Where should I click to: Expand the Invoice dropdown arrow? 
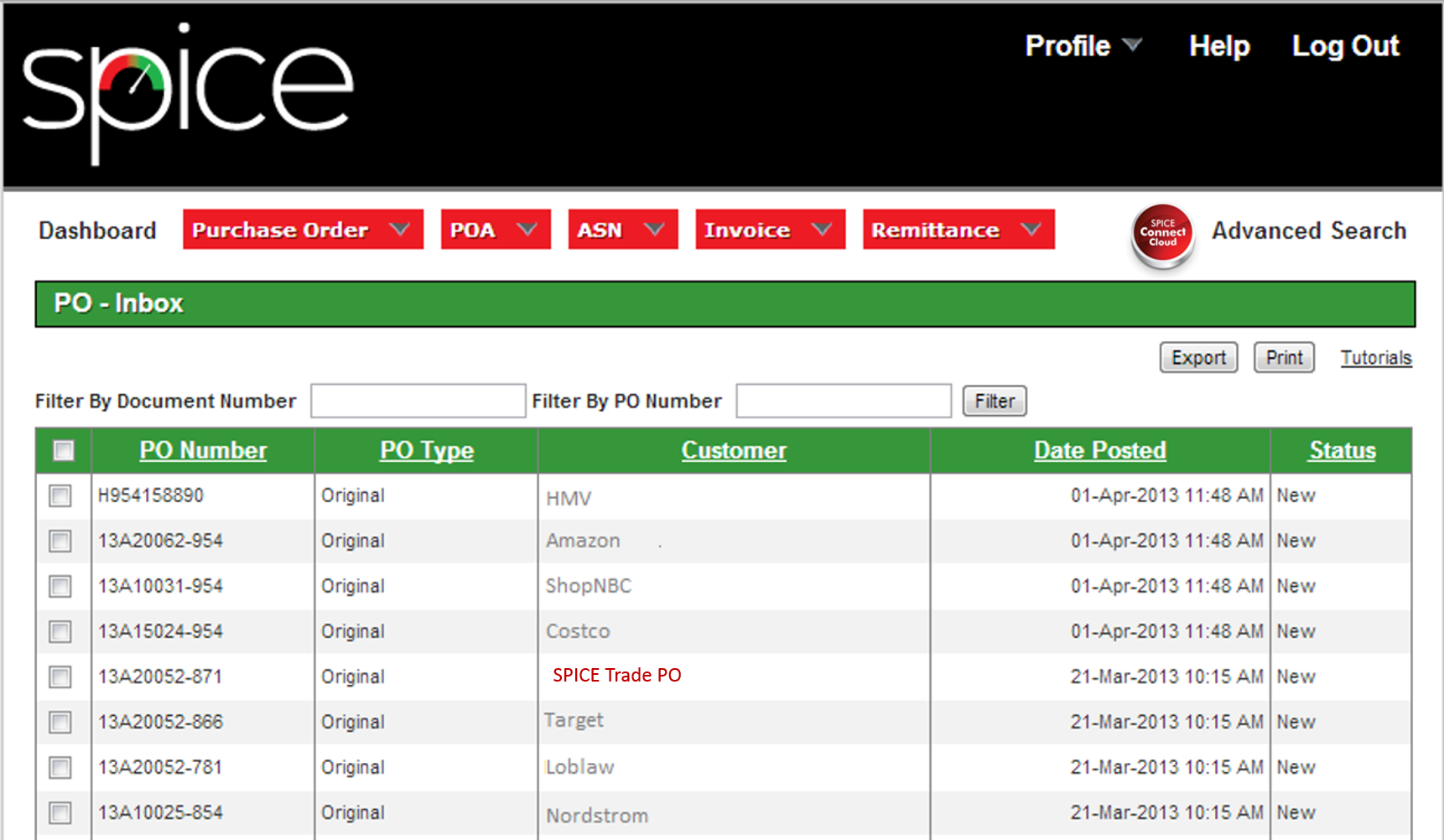[820, 229]
